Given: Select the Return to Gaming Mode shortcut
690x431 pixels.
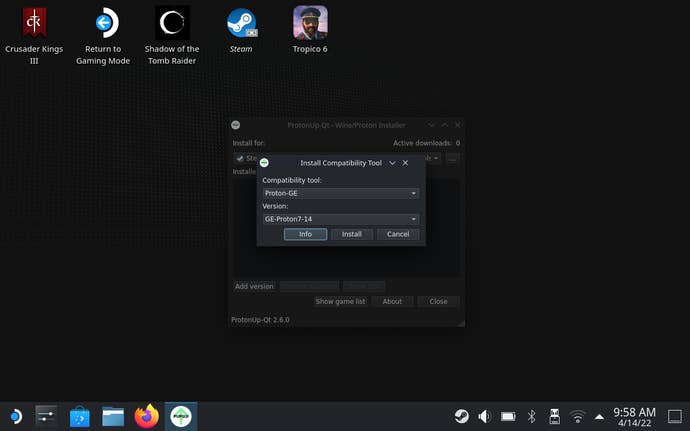Looking at the screenshot, I should coord(103,35).
